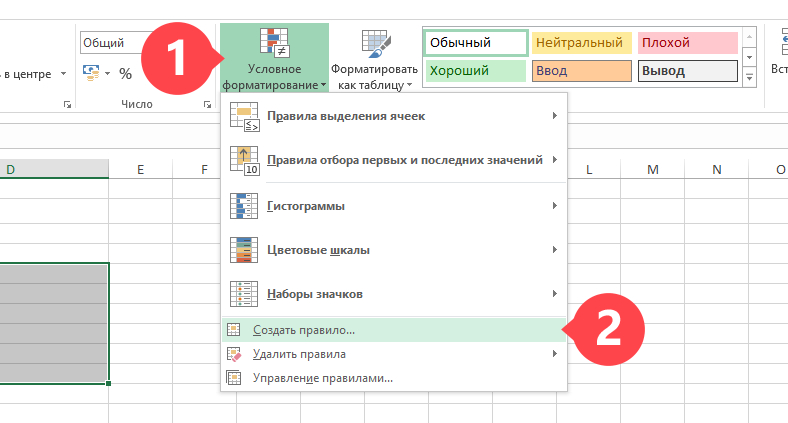Choose Создать правило... from the menu

point(394,330)
